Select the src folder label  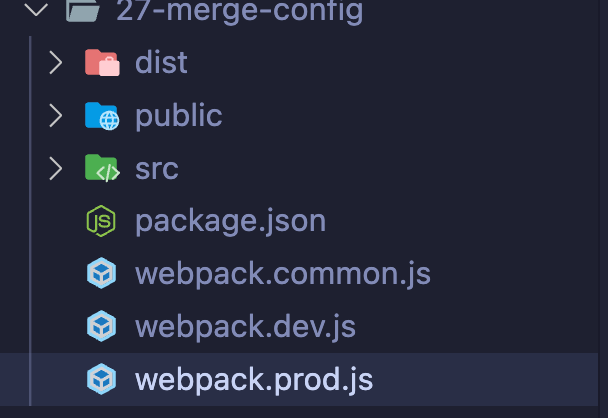pyautogui.click(x=157, y=169)
